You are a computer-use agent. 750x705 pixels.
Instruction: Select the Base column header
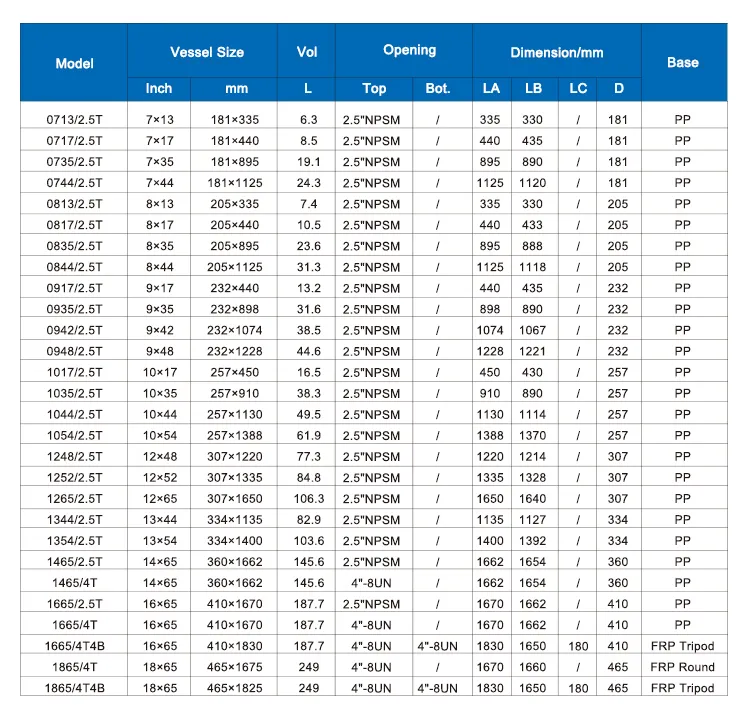coord(683,63)
